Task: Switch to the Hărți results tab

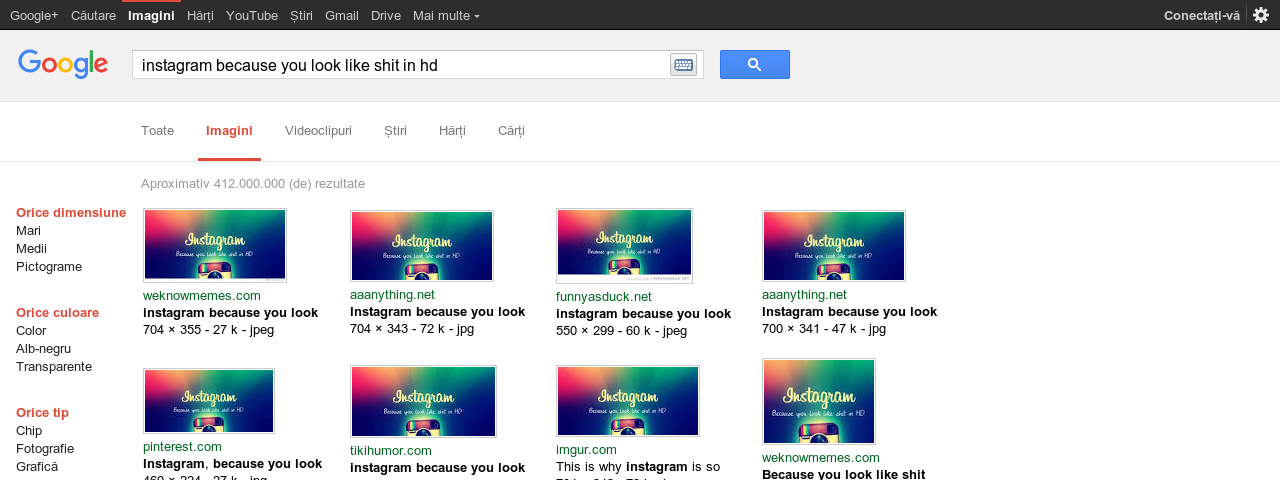Action: pyautogui.click(x=452, y=131)
